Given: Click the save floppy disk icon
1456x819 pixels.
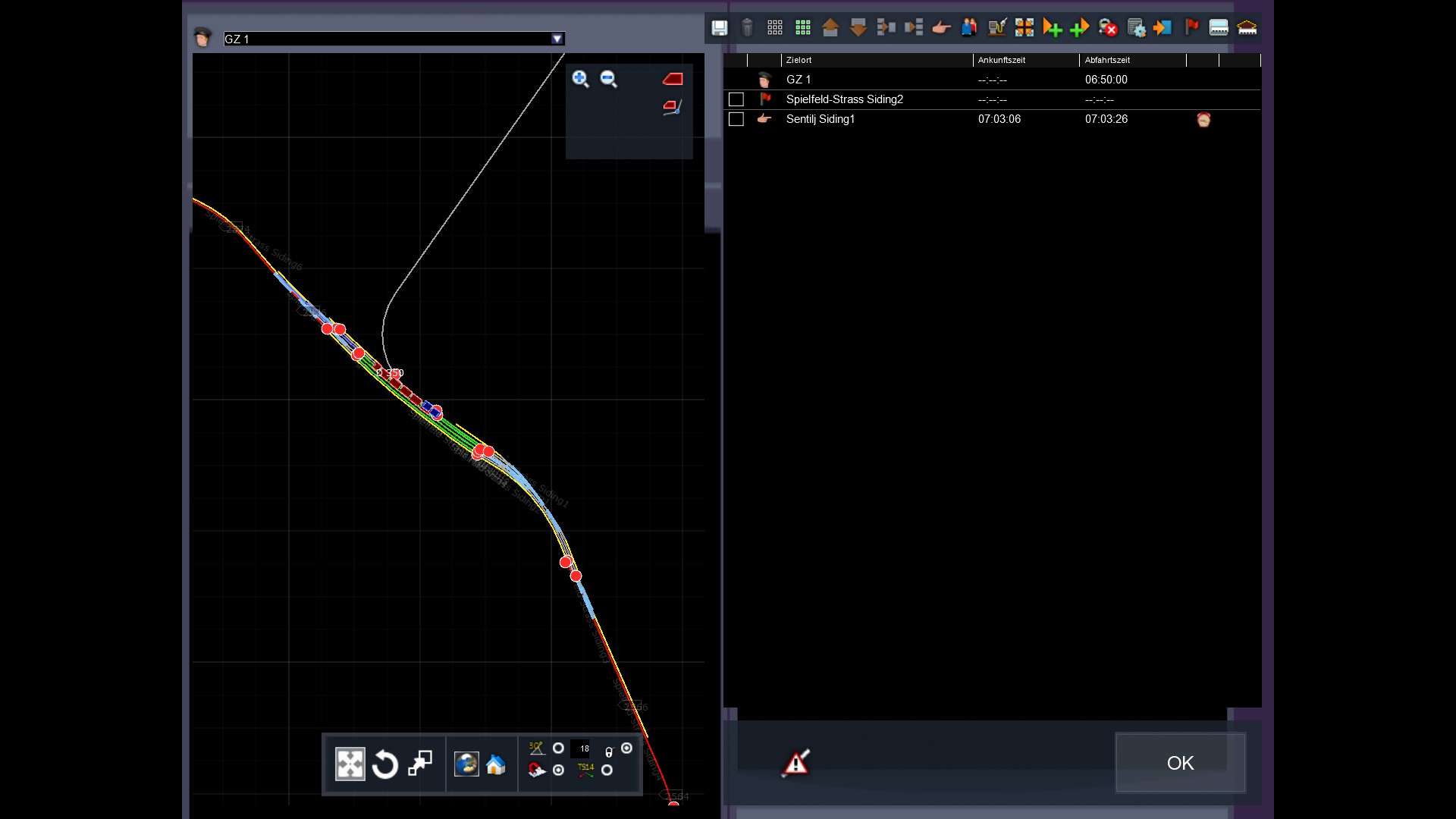Looking at the screenshot, I should (x=719, y=28).
